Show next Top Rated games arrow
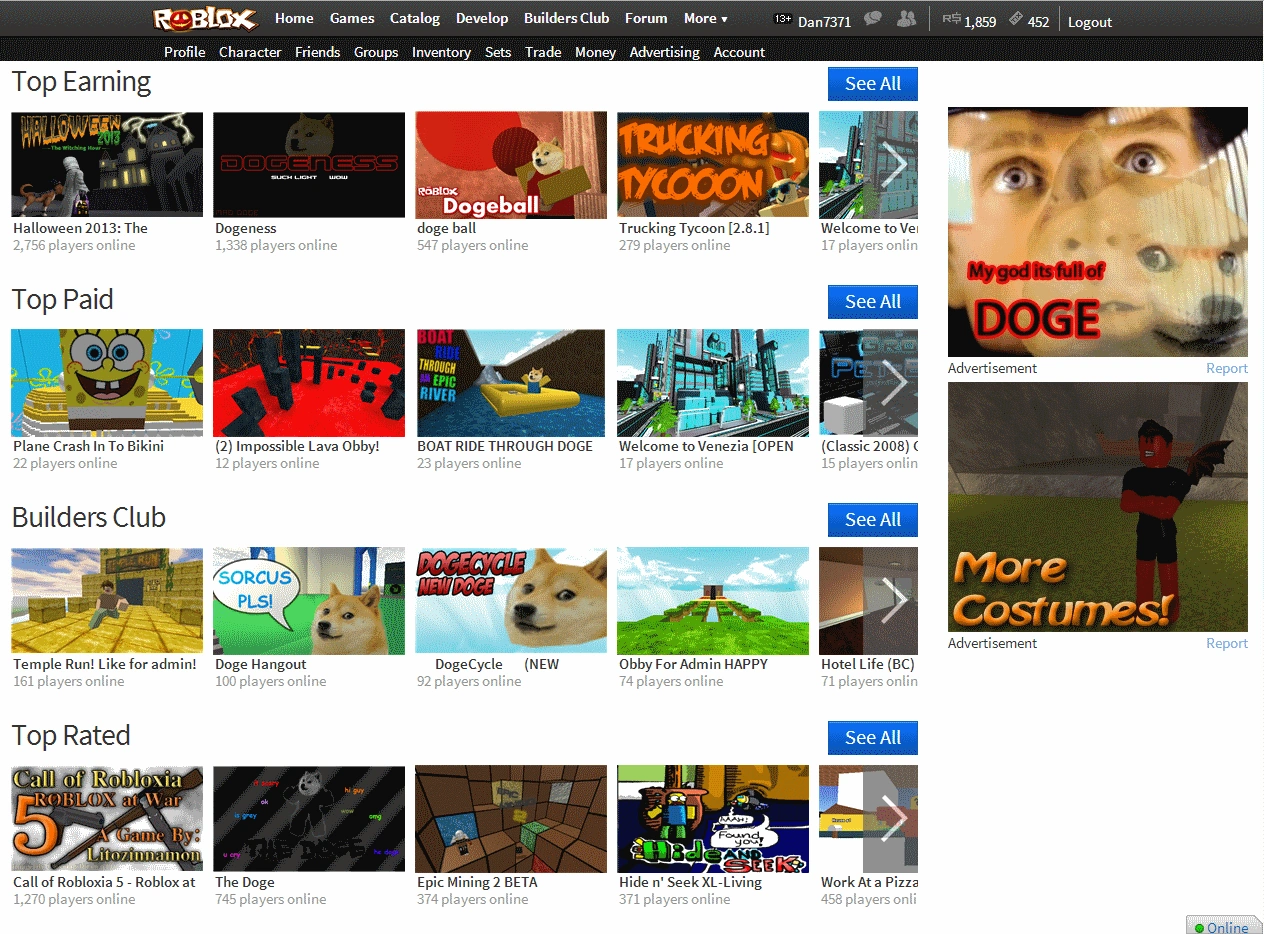 891,818
